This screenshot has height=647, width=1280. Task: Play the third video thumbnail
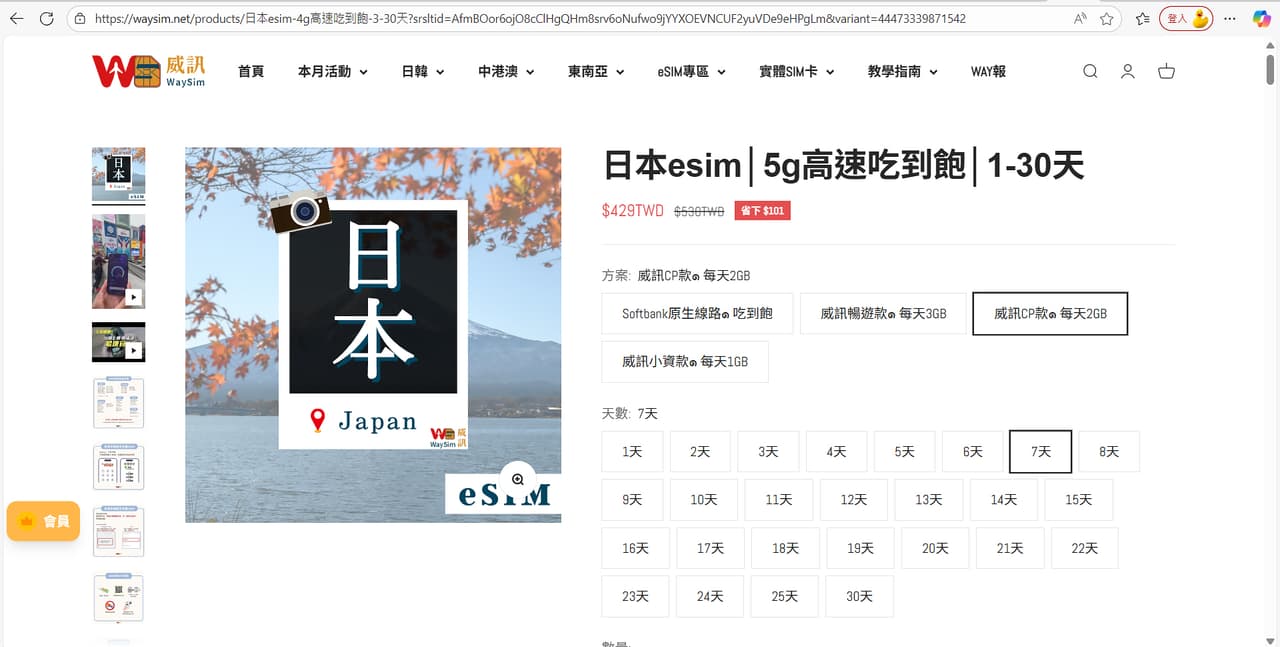pos(118,342)
